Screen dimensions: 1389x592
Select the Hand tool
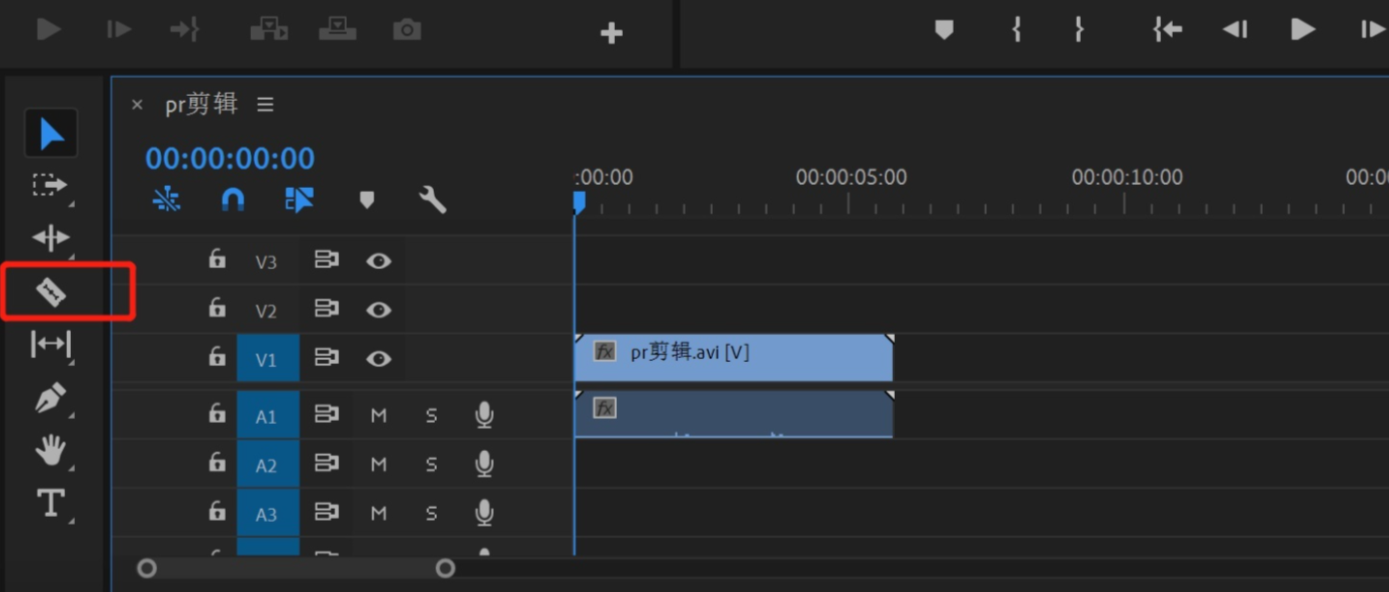click(x=50, y=450)
